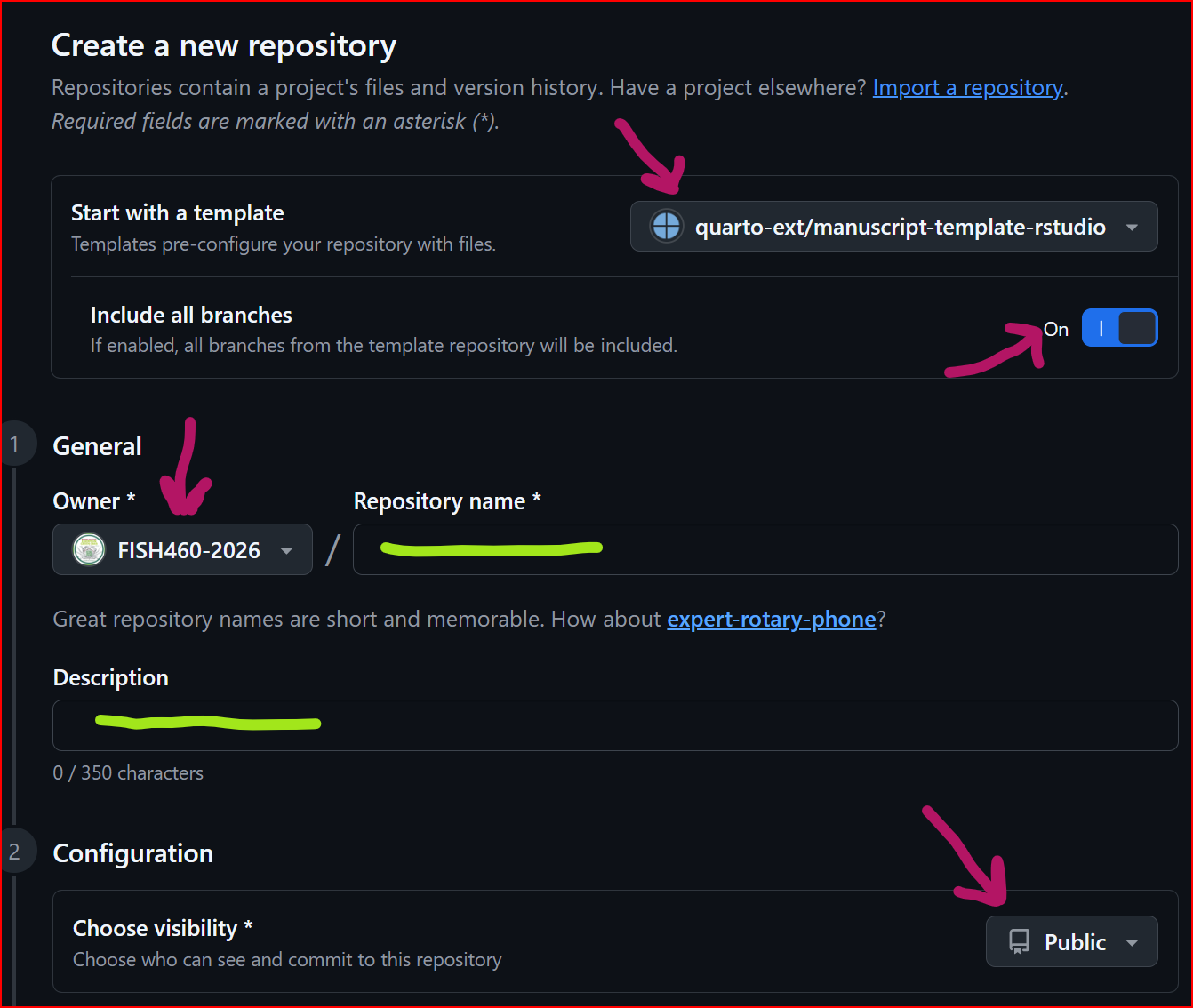Click the step 1 circle marker
This screenshot has height=1008, width=1193.
click(x=15, y=444)
